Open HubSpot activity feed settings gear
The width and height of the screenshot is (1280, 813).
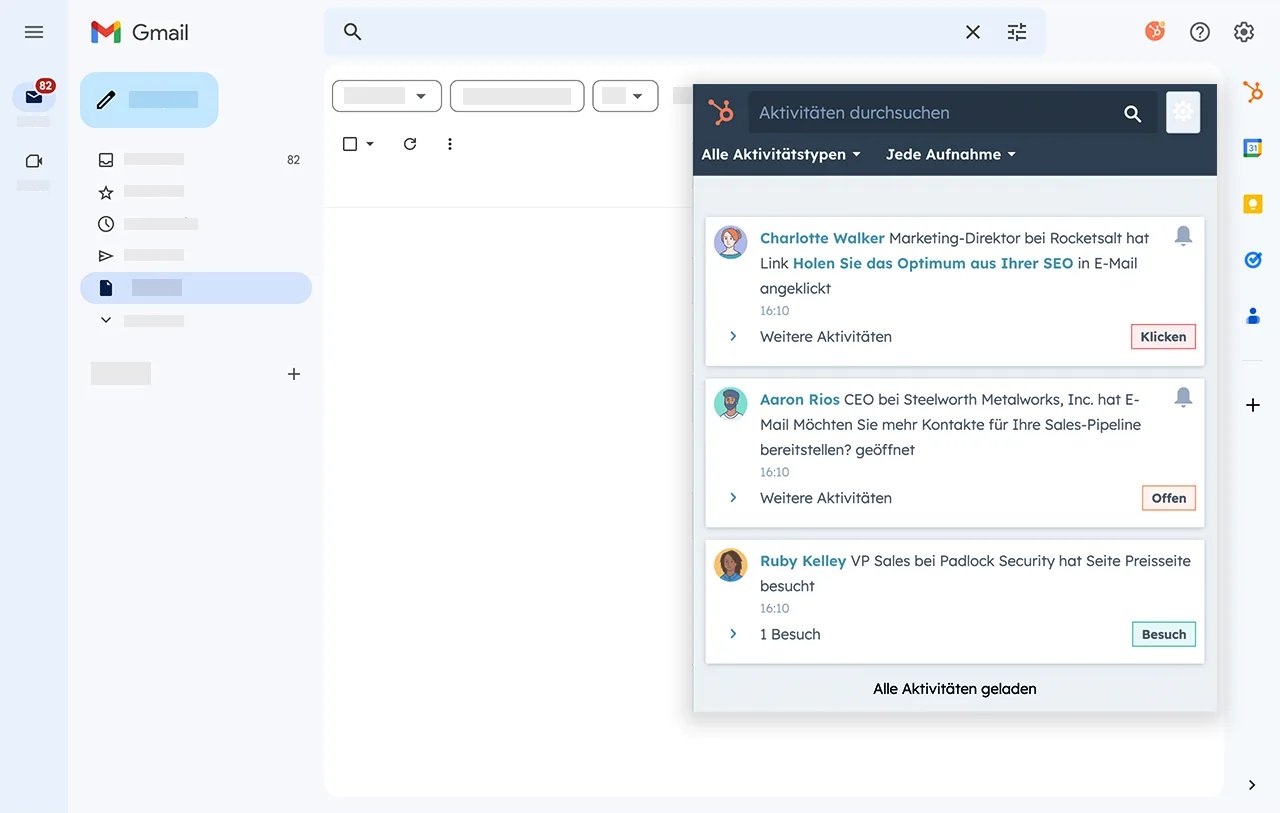point(1182,112)
